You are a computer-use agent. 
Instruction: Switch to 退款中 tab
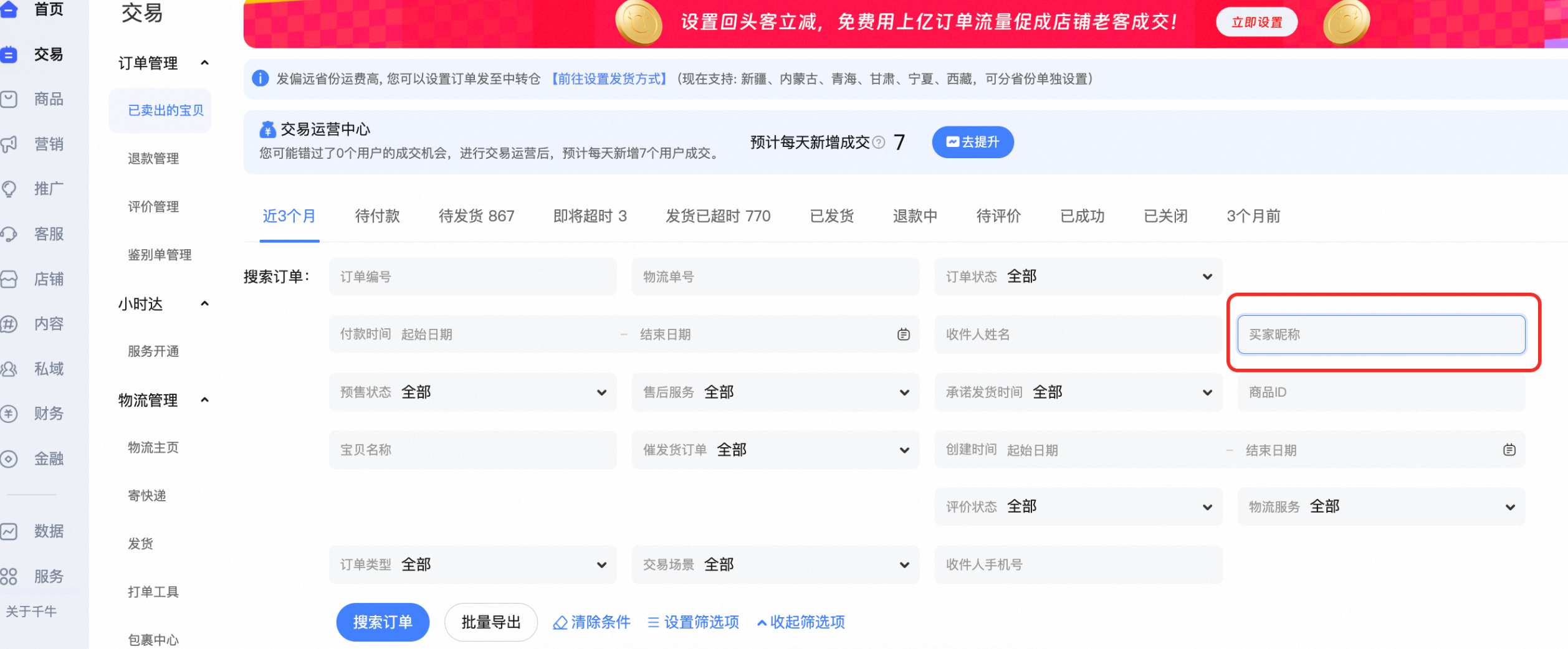[x=915, y=216]
